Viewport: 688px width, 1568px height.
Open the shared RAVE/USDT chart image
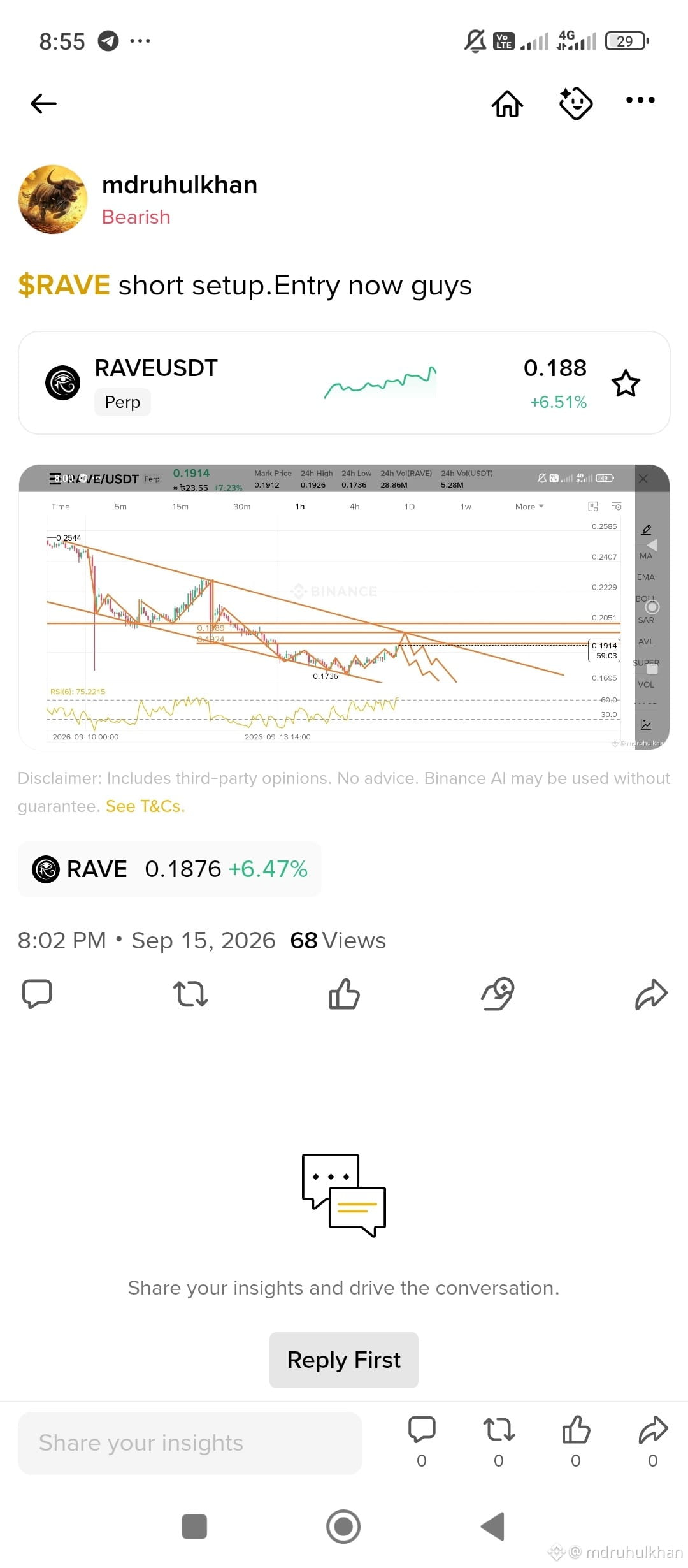(344, 607)
